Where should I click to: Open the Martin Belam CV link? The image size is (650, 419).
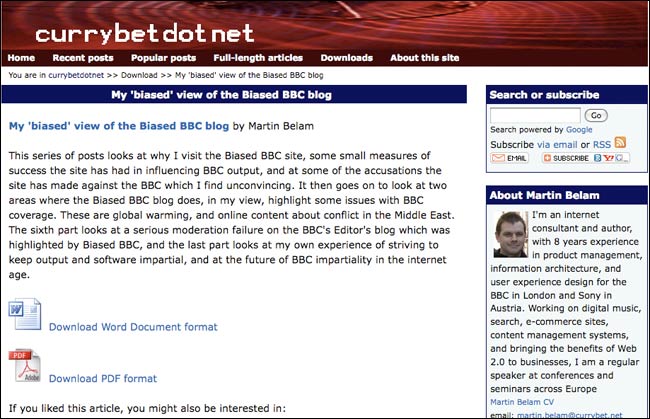522,402
